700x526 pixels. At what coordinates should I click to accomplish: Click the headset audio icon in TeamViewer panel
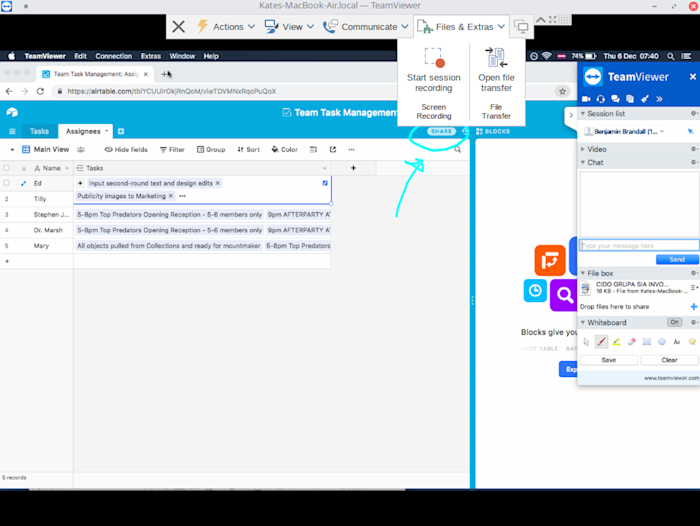point(600,99)
